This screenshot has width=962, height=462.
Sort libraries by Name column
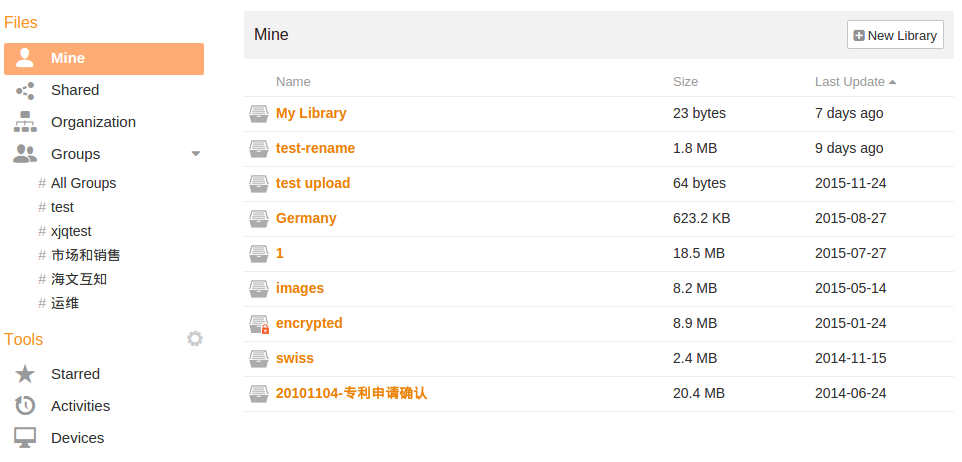click(293, 82)
